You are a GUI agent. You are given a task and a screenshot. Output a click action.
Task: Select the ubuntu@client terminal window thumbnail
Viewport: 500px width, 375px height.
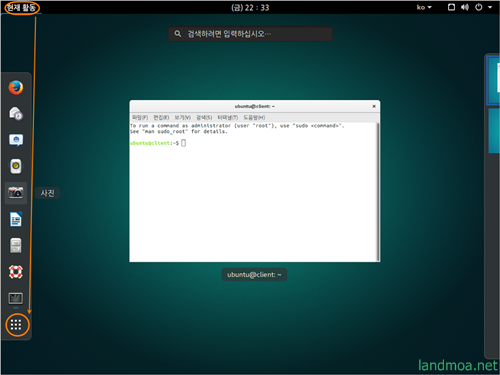(255, 181)
